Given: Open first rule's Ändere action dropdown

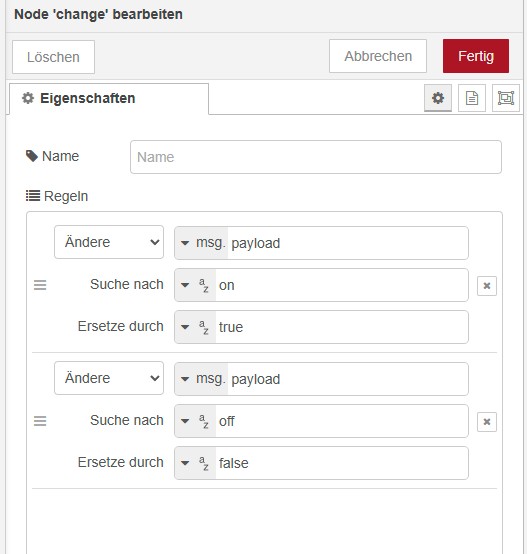Looking at the screenshot, I should click(x=109, y=242).
